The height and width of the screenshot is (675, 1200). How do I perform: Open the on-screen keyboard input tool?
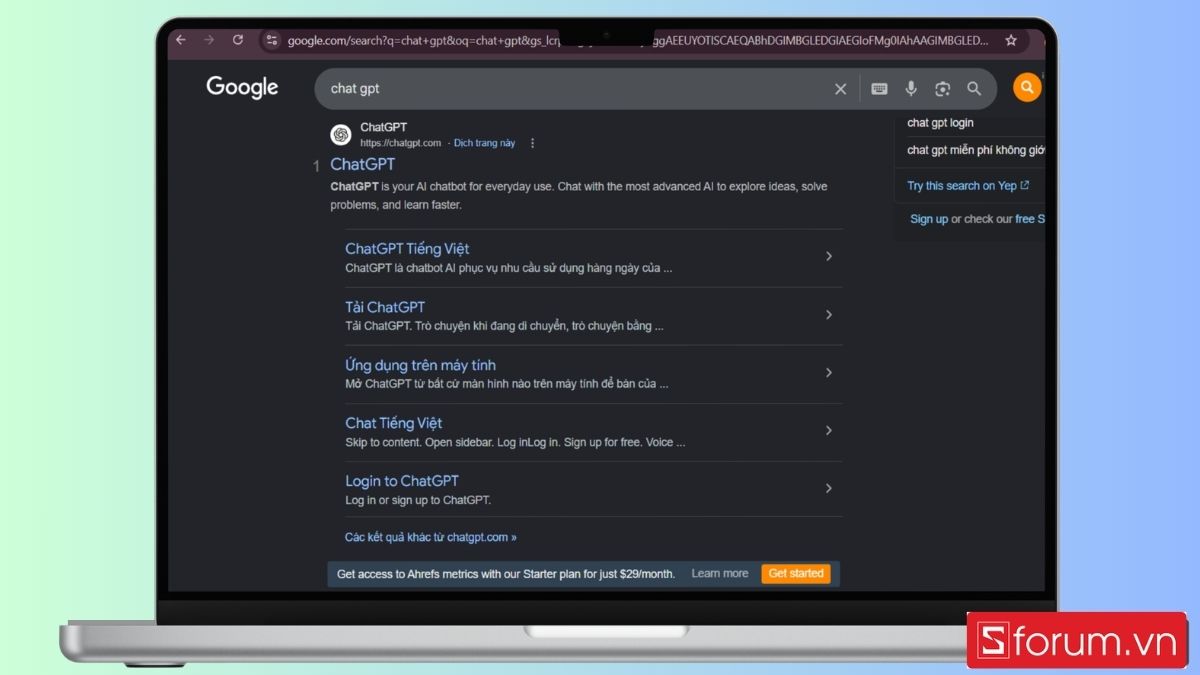coord(879,89)
